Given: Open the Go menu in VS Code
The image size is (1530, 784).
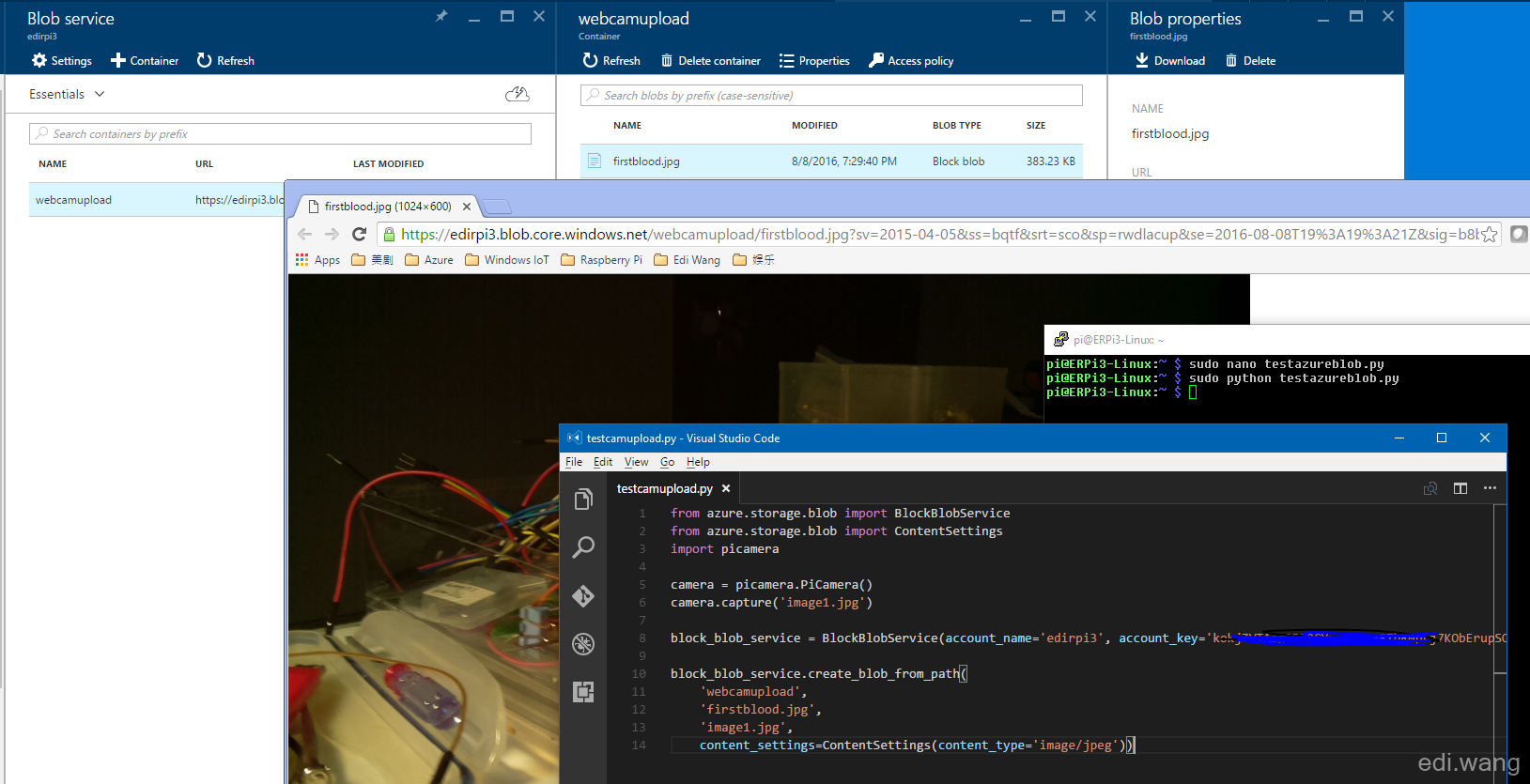Looking at the screenshot, I should tap(667, 462).
